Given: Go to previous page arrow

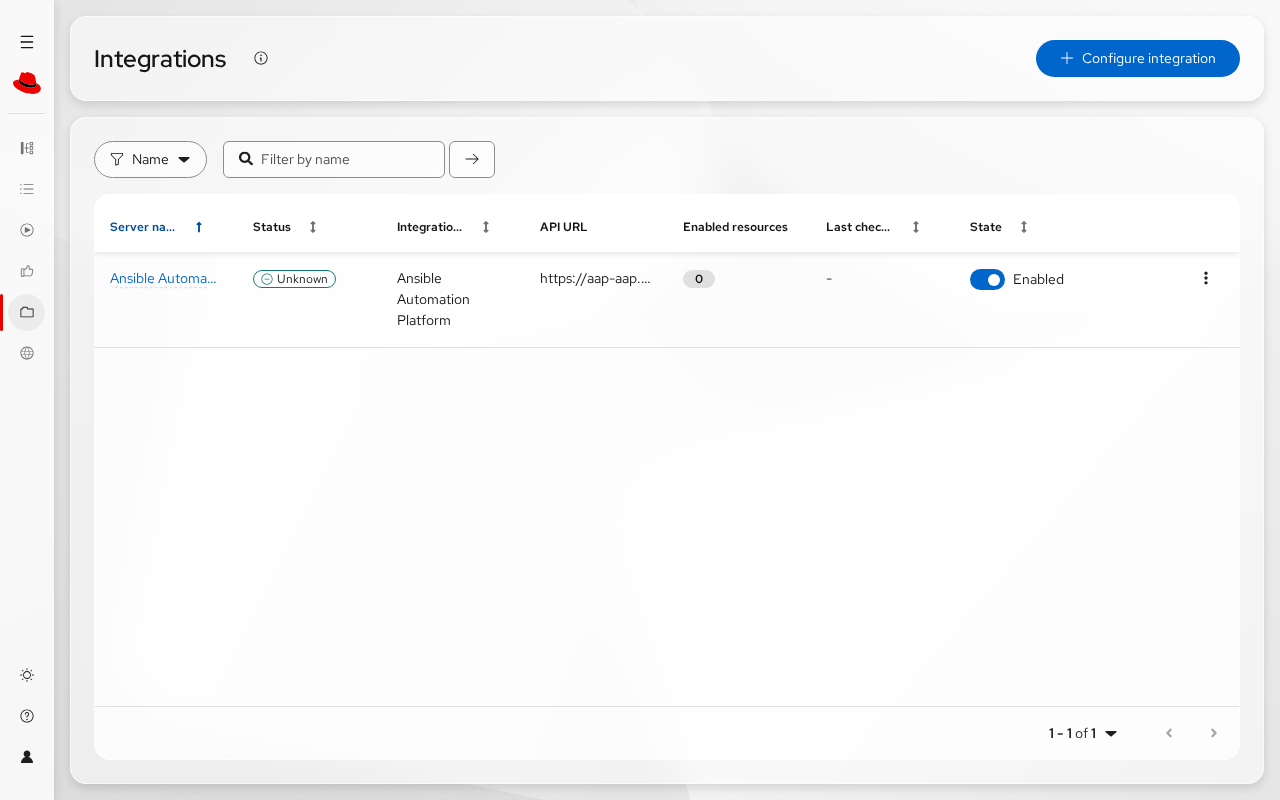Looking at the screenshot, I should (1169, 733).
